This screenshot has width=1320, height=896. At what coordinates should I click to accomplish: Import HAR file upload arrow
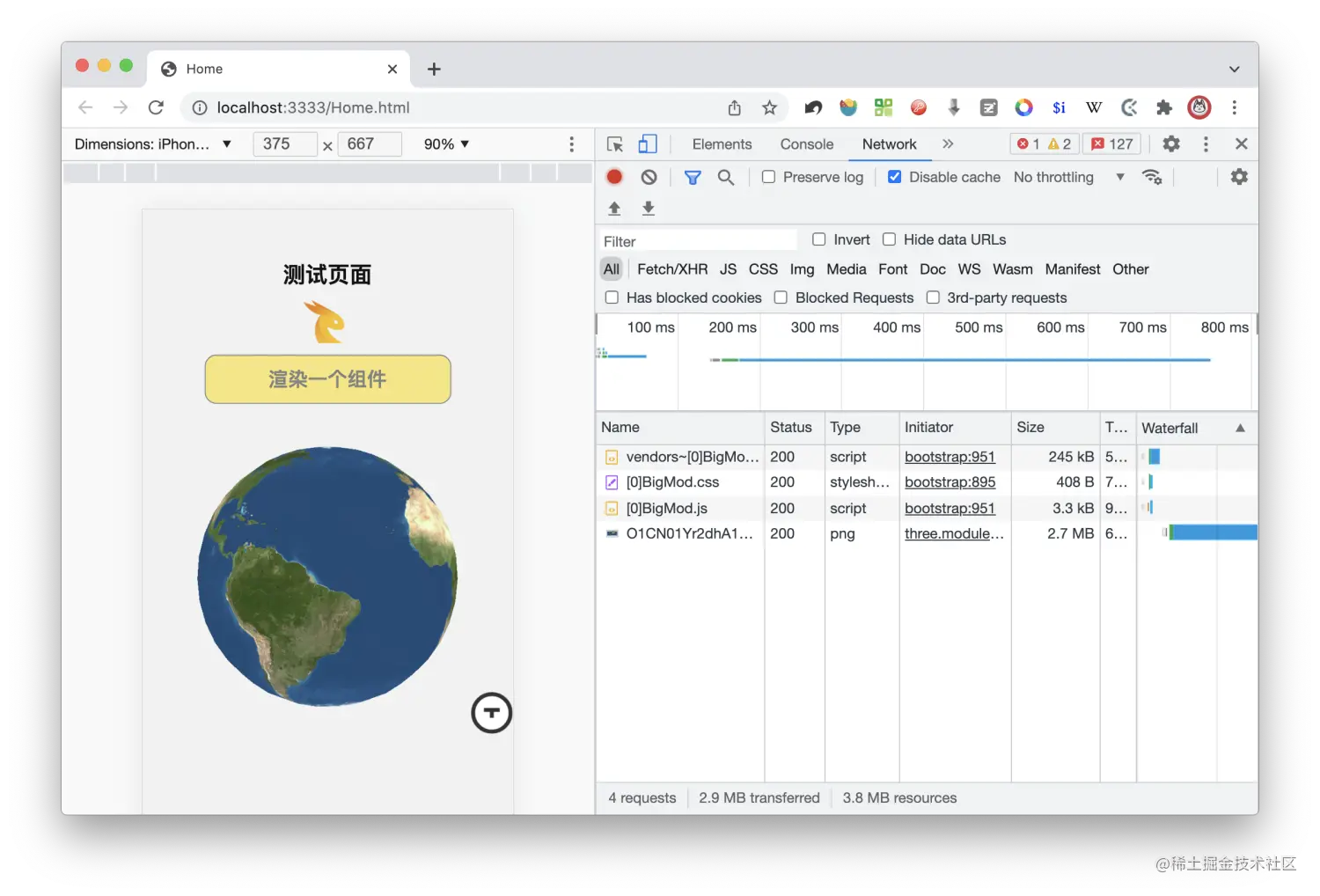click(x=614, y=208)
